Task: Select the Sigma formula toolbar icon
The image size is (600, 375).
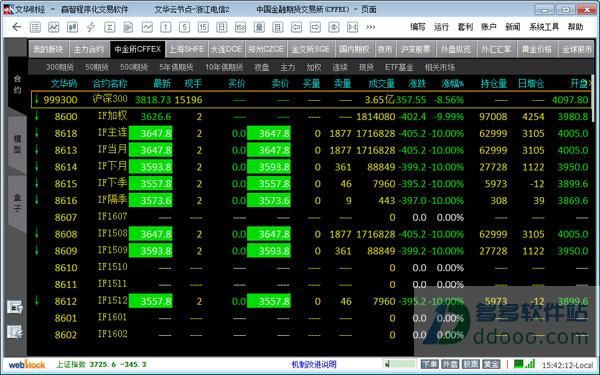Action: pyautogui.click(x=109, y=27)
